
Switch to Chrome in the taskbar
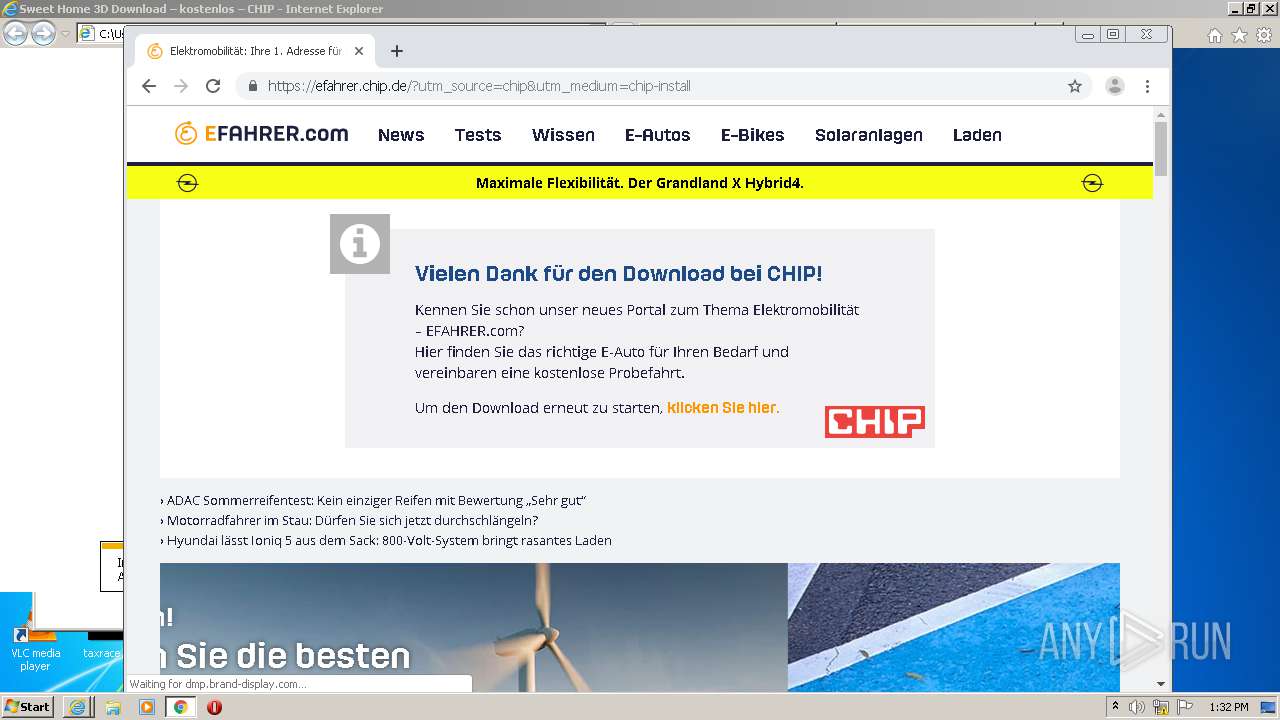pyautogui.click(x=180, y=707)
